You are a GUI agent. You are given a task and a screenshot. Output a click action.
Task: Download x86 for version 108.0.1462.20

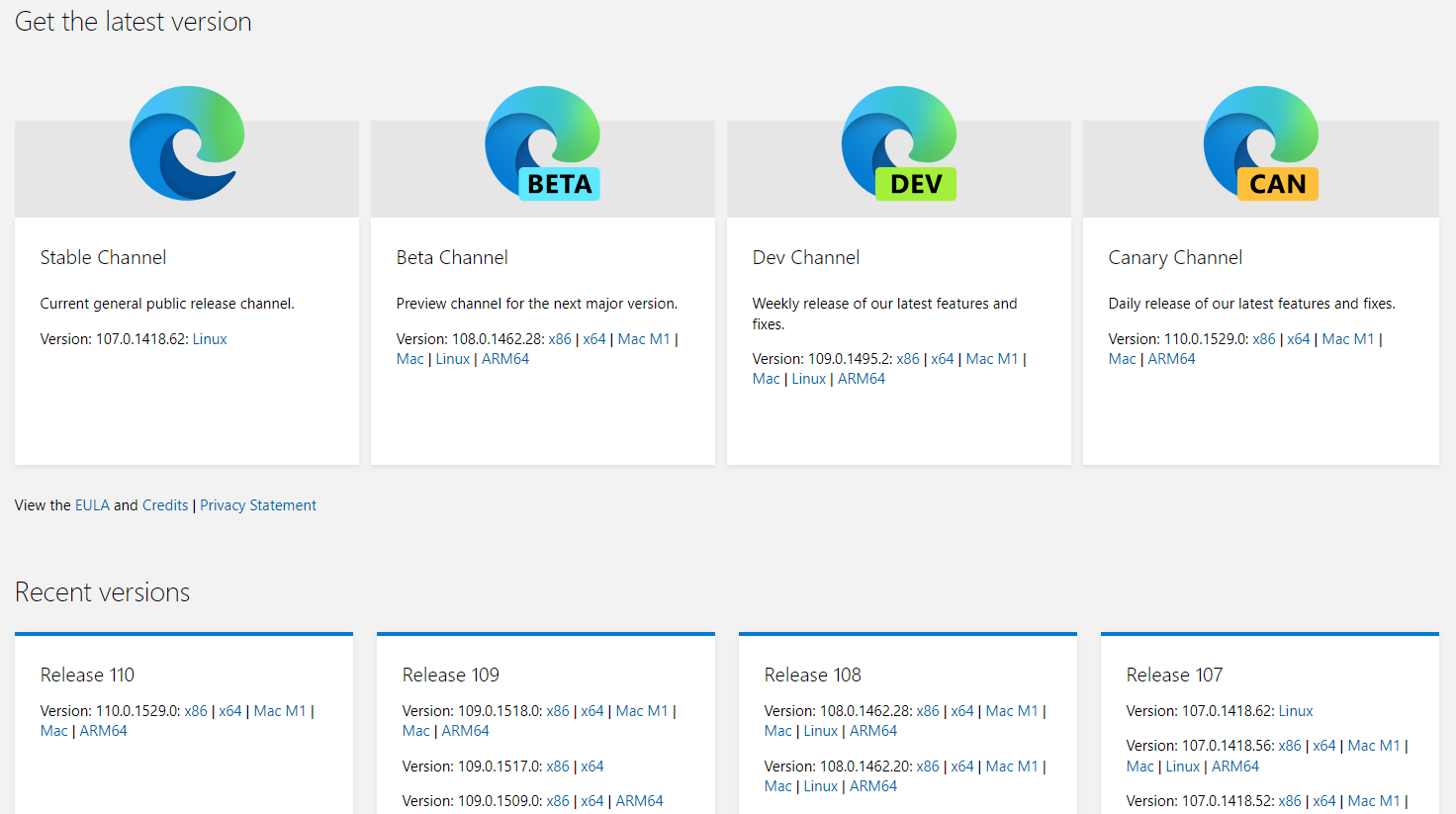928,767
